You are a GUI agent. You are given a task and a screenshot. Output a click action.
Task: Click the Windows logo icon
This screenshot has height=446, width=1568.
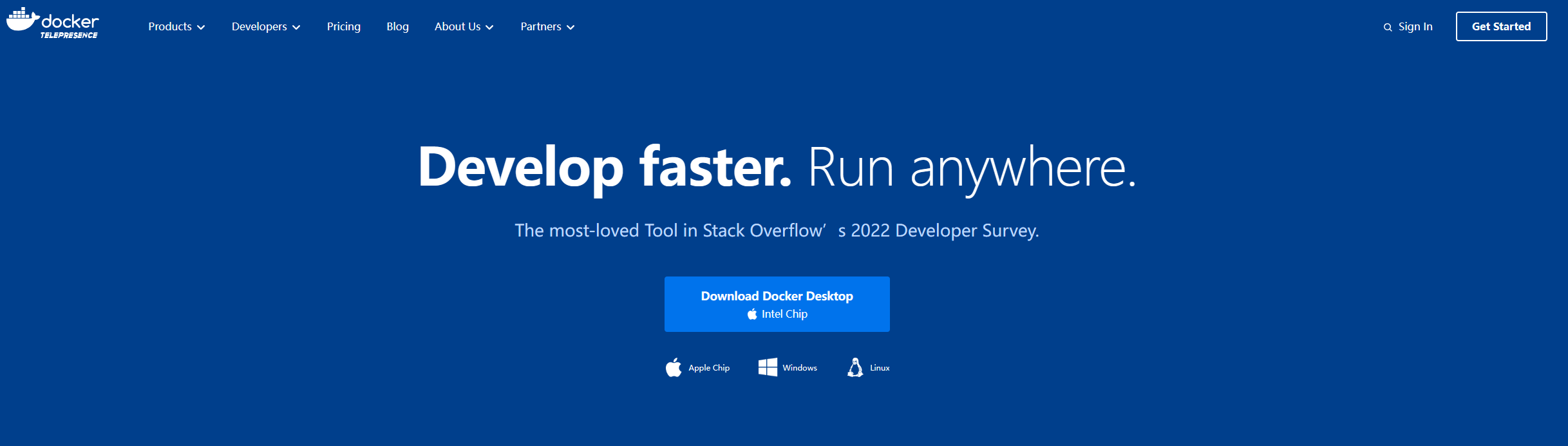tap(768, 367)
